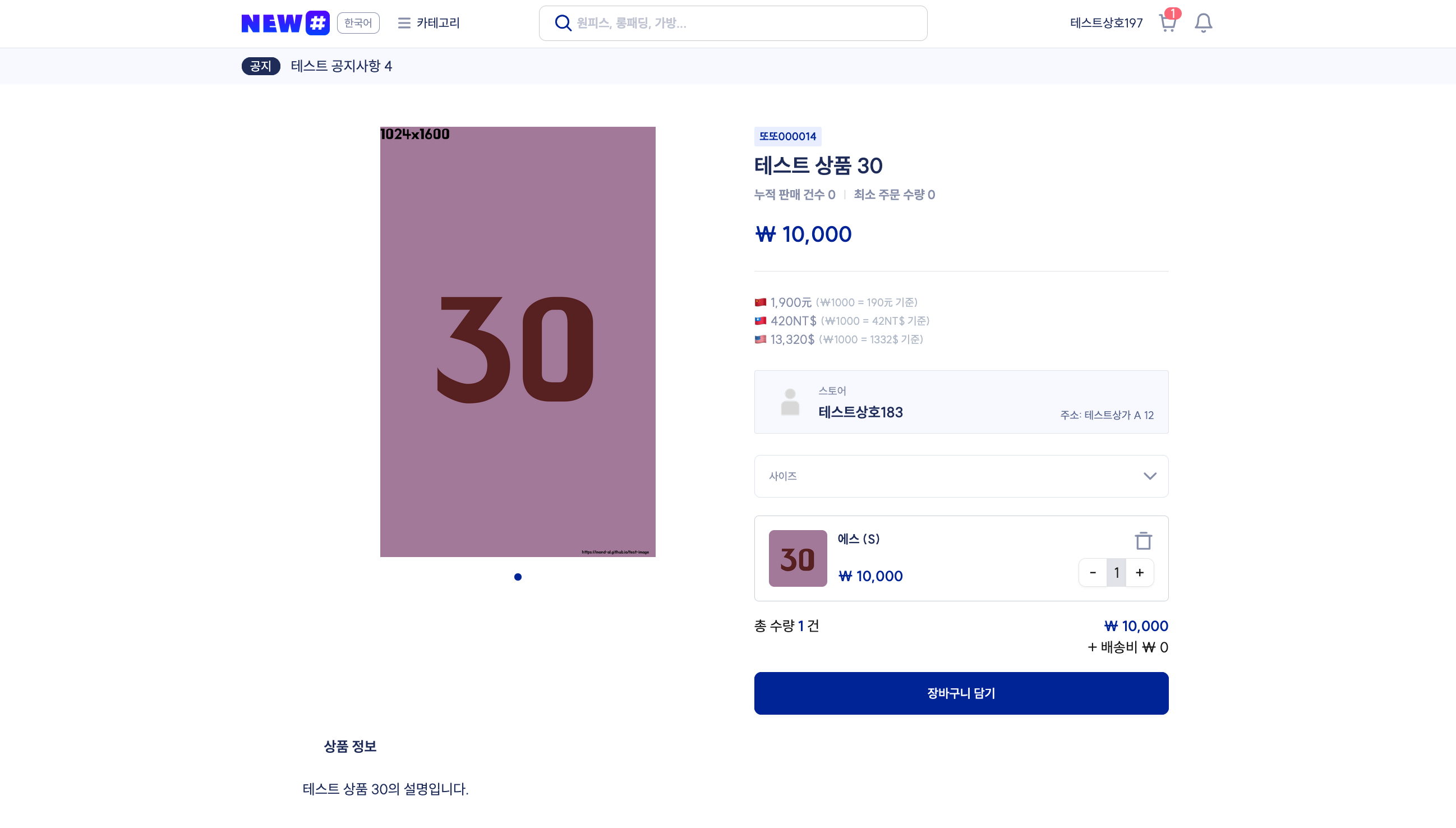The width and height of the screenshot is (1456, 828).
Task: Increase quantity with the plus button
Action: 1140,573
